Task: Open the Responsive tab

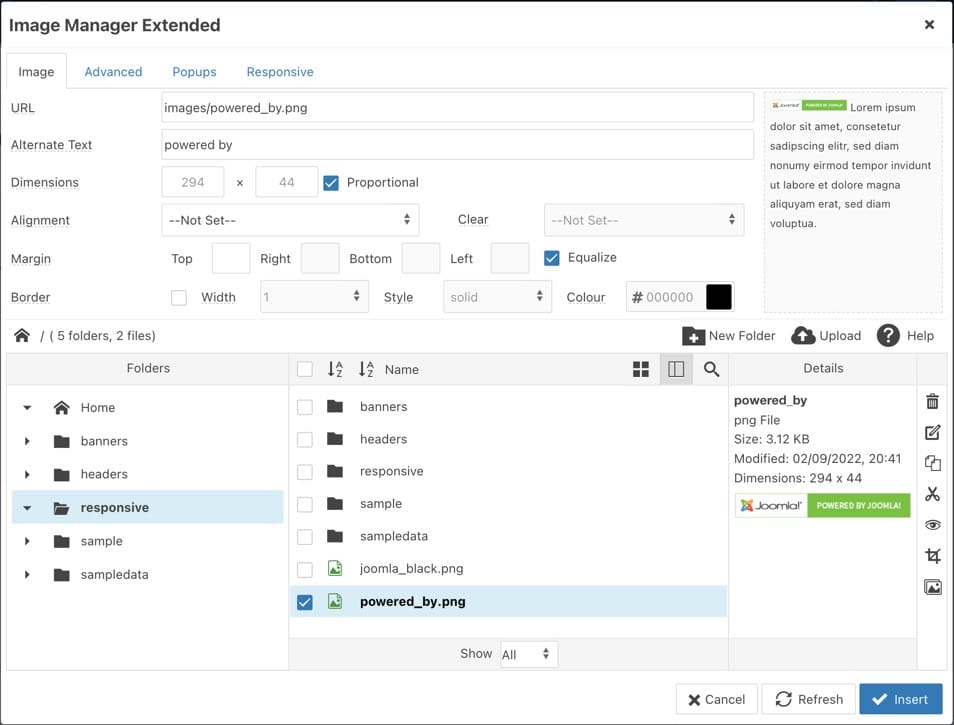Action: (x=280, y=72)
